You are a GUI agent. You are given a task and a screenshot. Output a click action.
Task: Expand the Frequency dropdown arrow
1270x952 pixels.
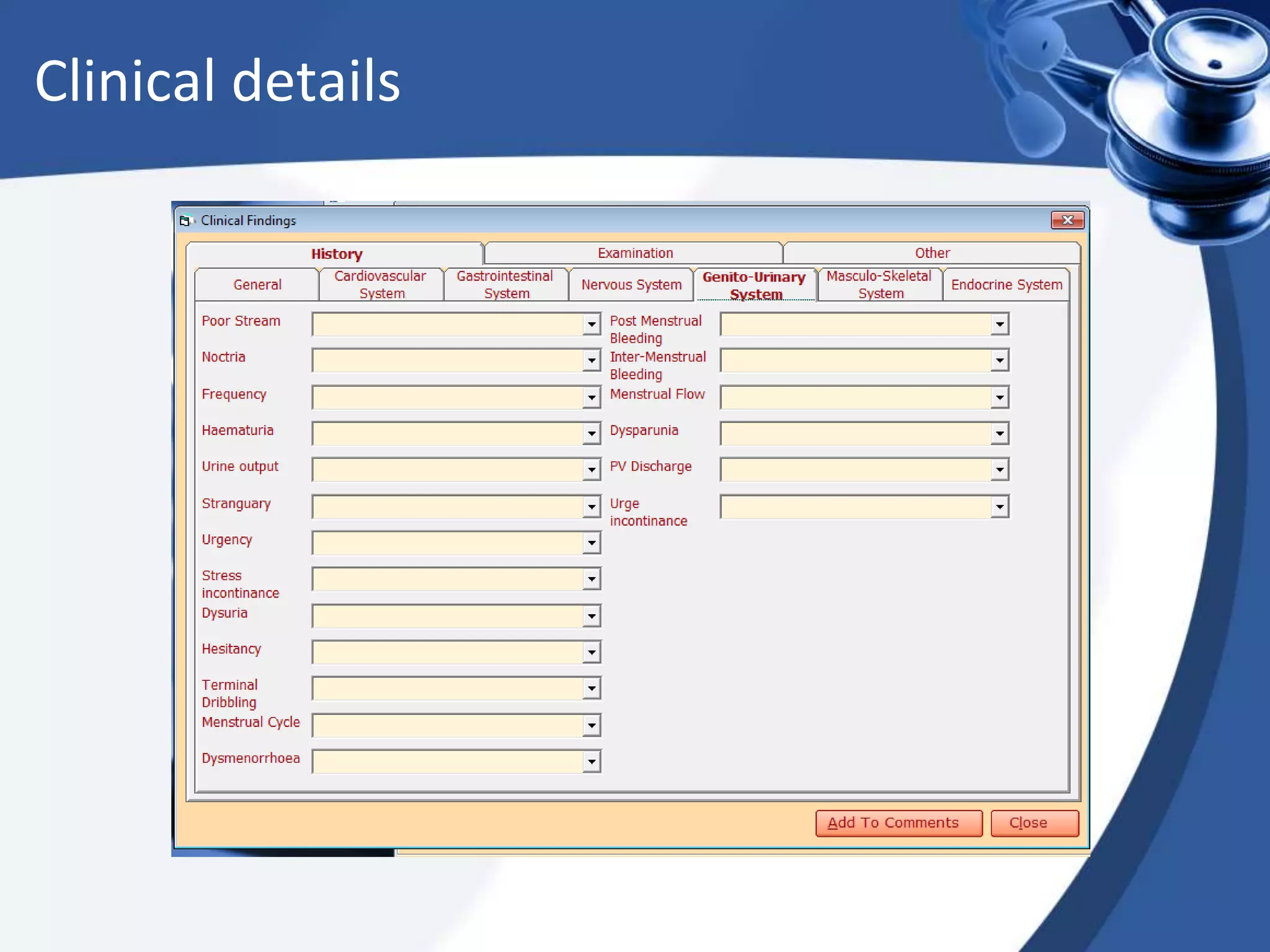coord(592,397)
